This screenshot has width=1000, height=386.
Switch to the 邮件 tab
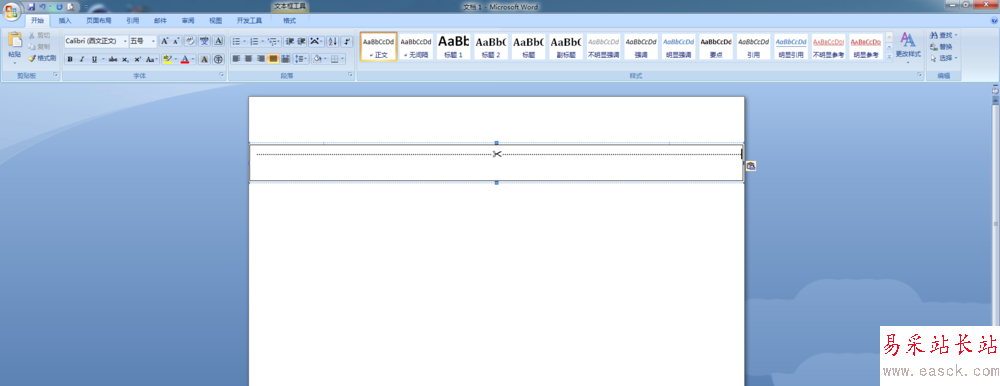click(x=160, y=20)
